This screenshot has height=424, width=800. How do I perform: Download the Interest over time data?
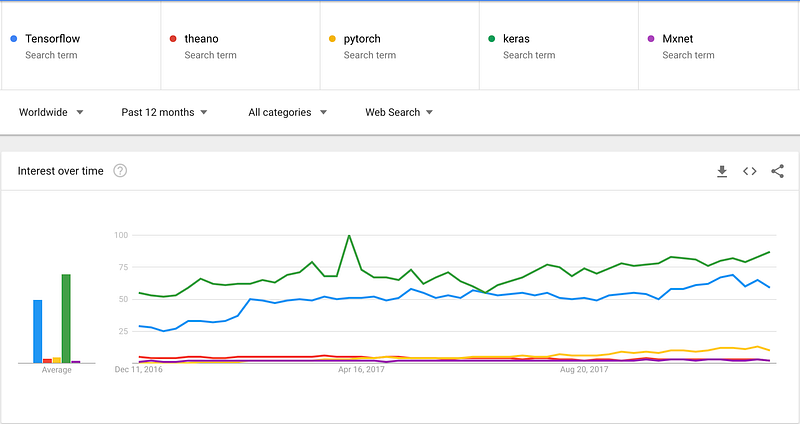722,171
